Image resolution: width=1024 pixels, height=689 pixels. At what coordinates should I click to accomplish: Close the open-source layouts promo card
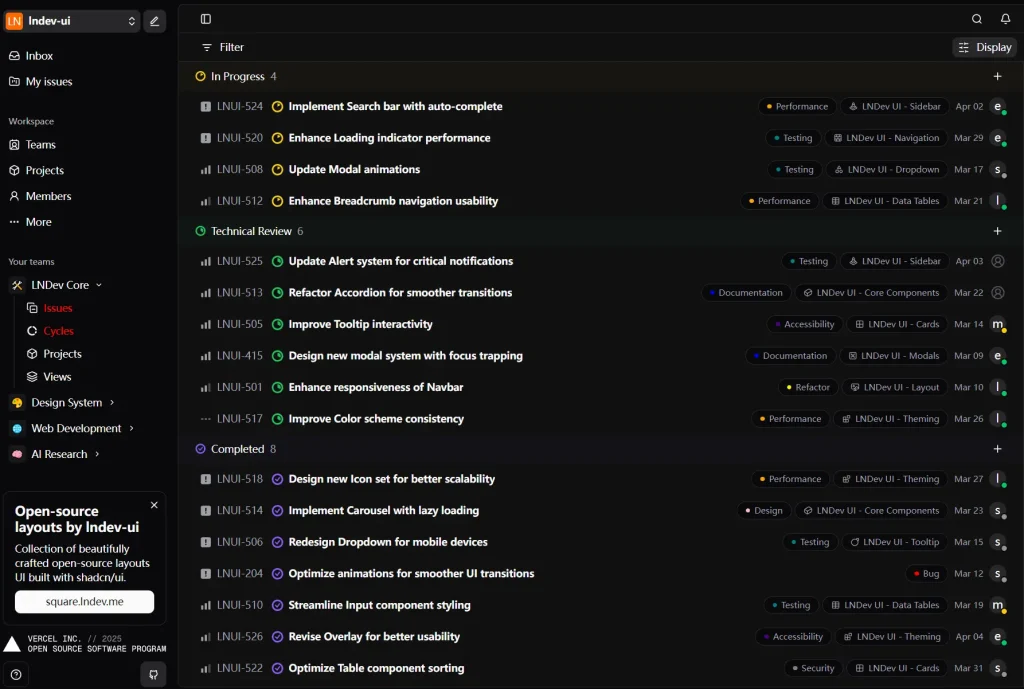[154, 505]
